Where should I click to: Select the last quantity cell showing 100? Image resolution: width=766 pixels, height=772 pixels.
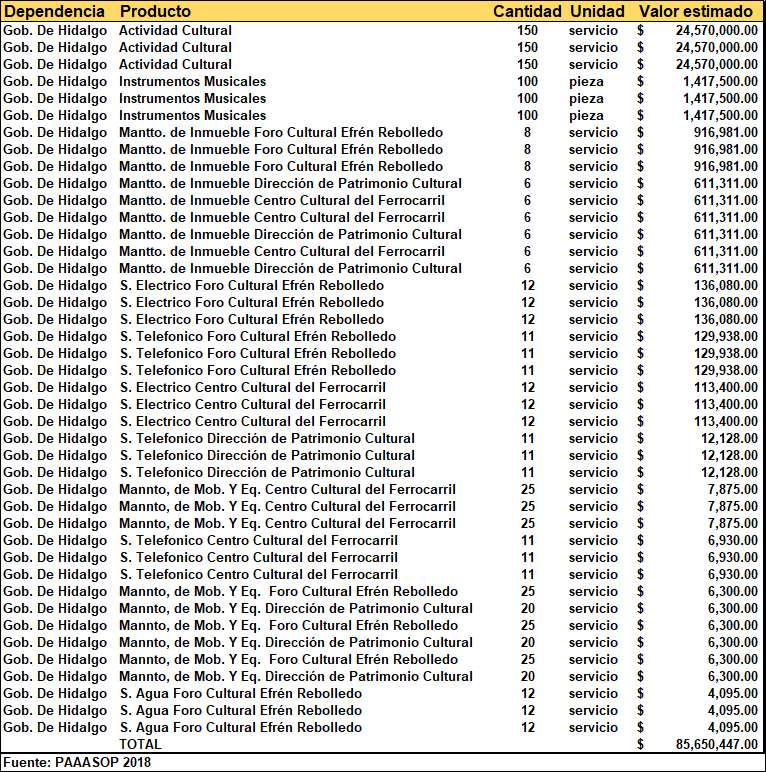(x=527, y=115)
